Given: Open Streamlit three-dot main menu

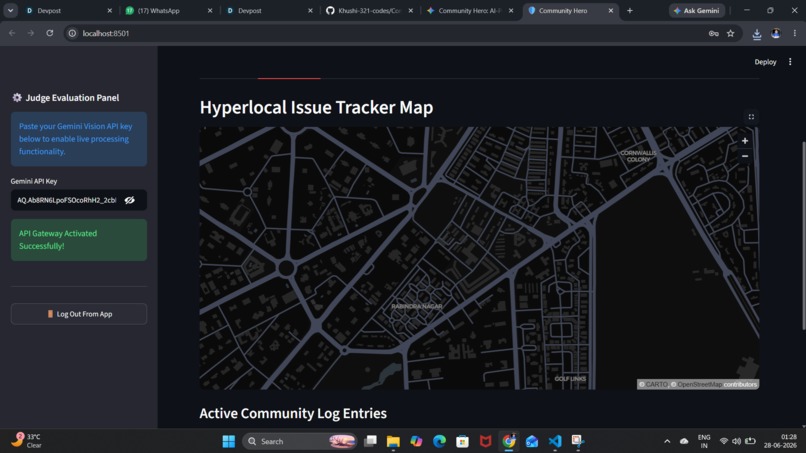Looking at the screenshot, I should pos(790,62).
